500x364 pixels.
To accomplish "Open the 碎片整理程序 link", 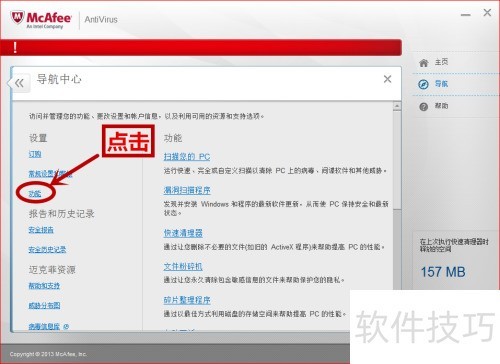I will (187, 300).
